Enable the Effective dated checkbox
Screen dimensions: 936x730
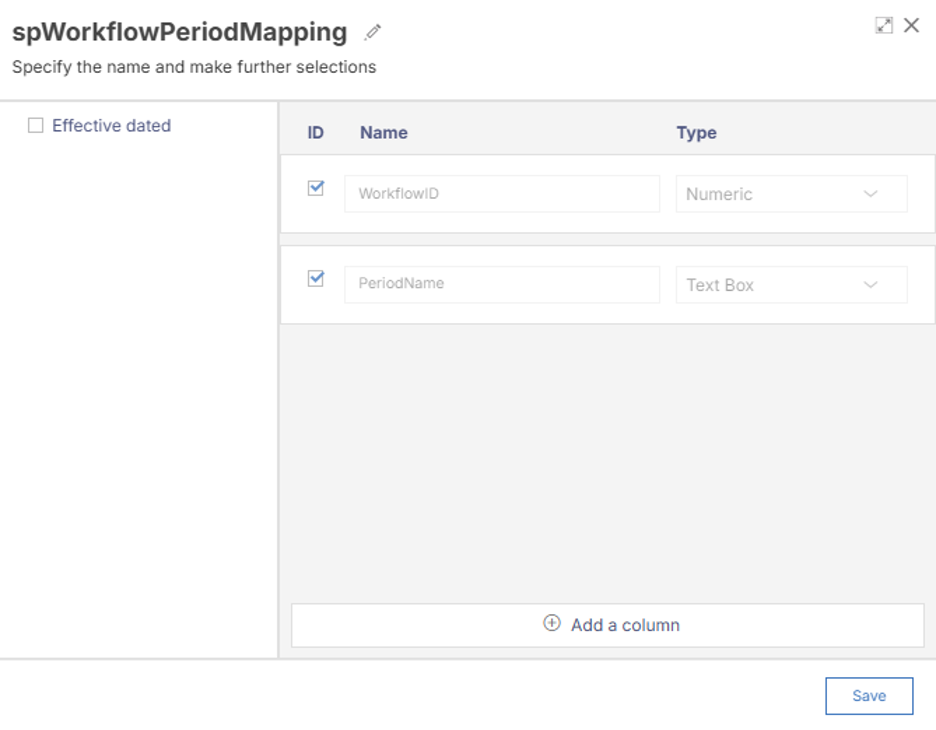pyautogui.click(x=36, y=125)
